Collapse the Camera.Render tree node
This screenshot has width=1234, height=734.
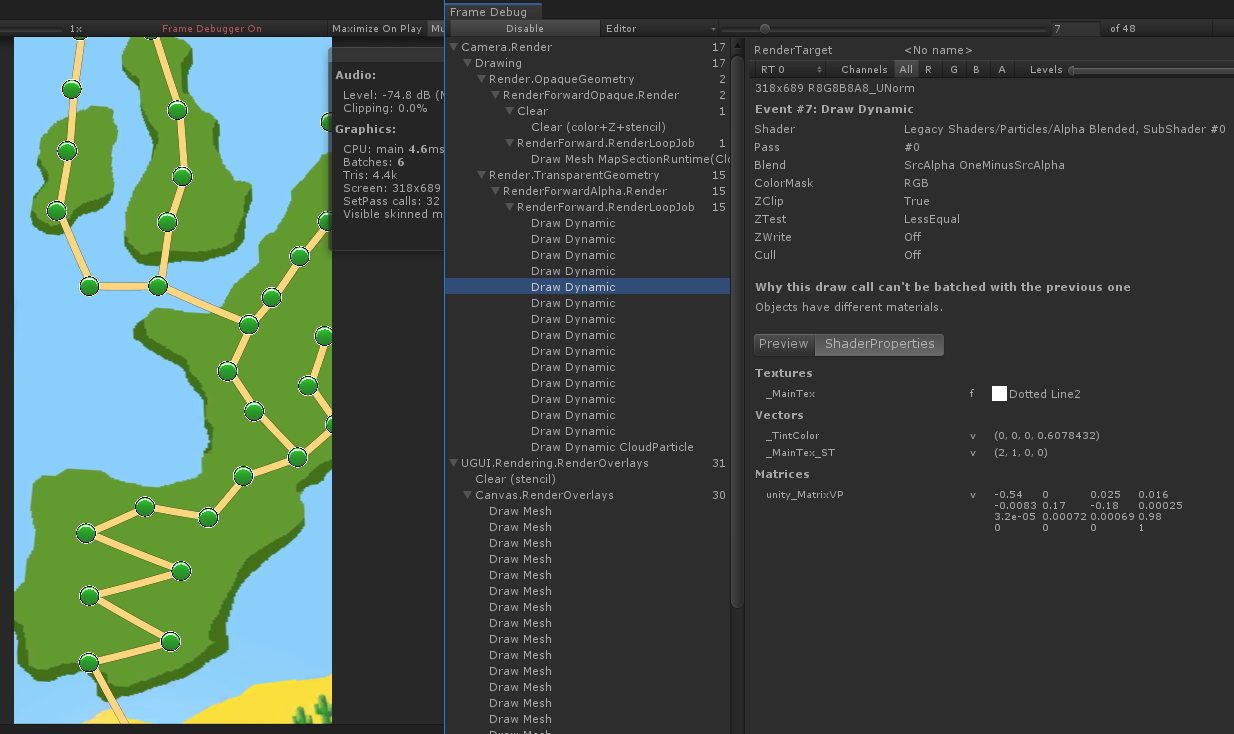(454, 47)
